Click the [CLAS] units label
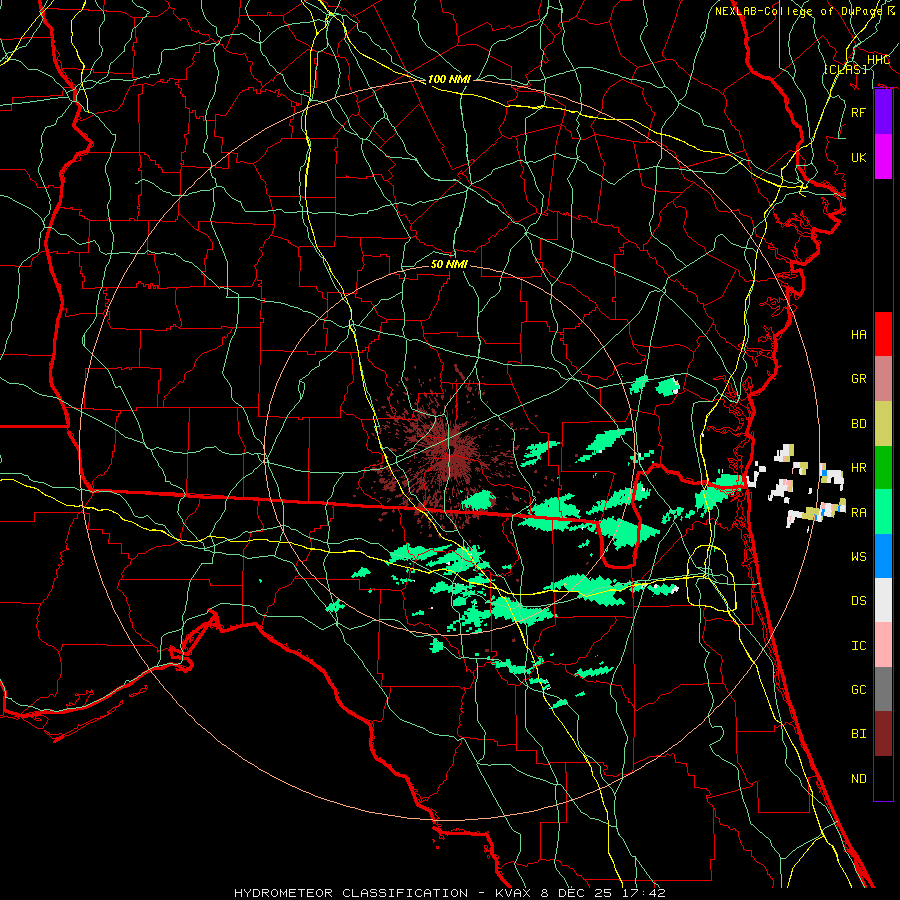The width and height of the screenshot is (900, 900). [845, 69]
